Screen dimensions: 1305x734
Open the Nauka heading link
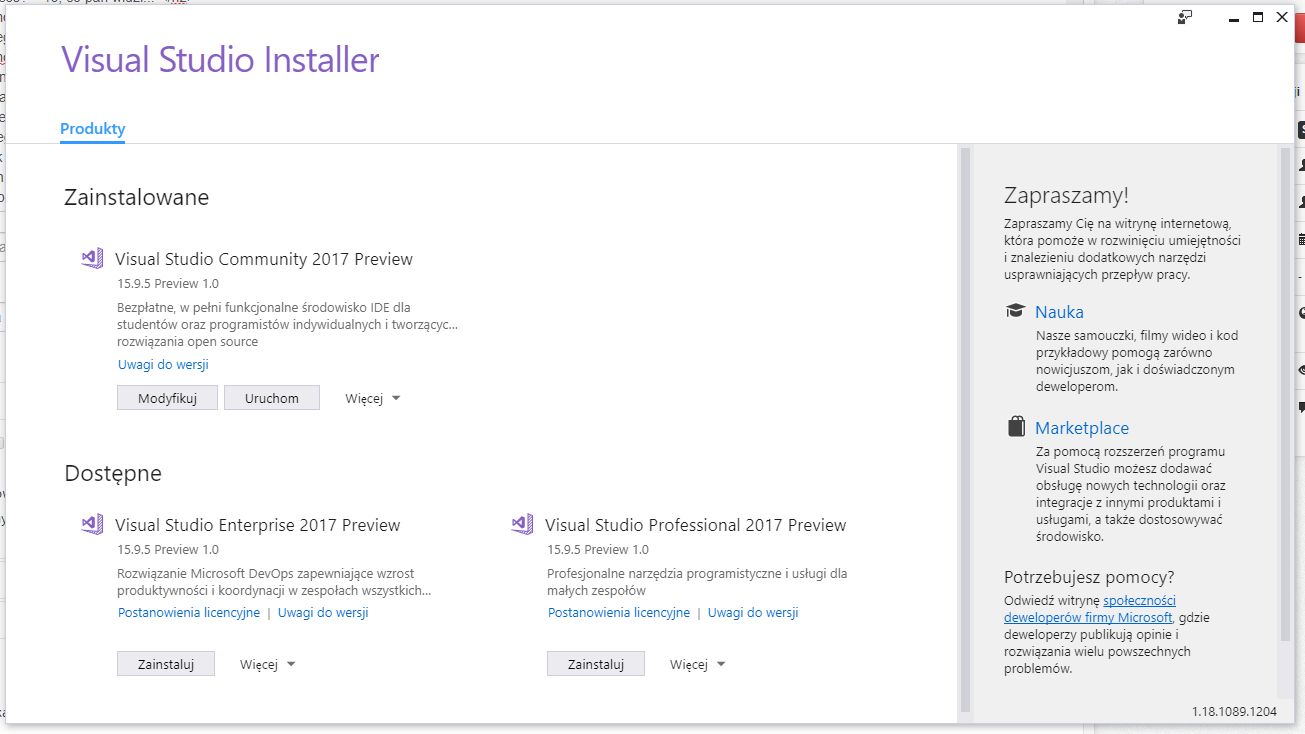coord(1059,312)
